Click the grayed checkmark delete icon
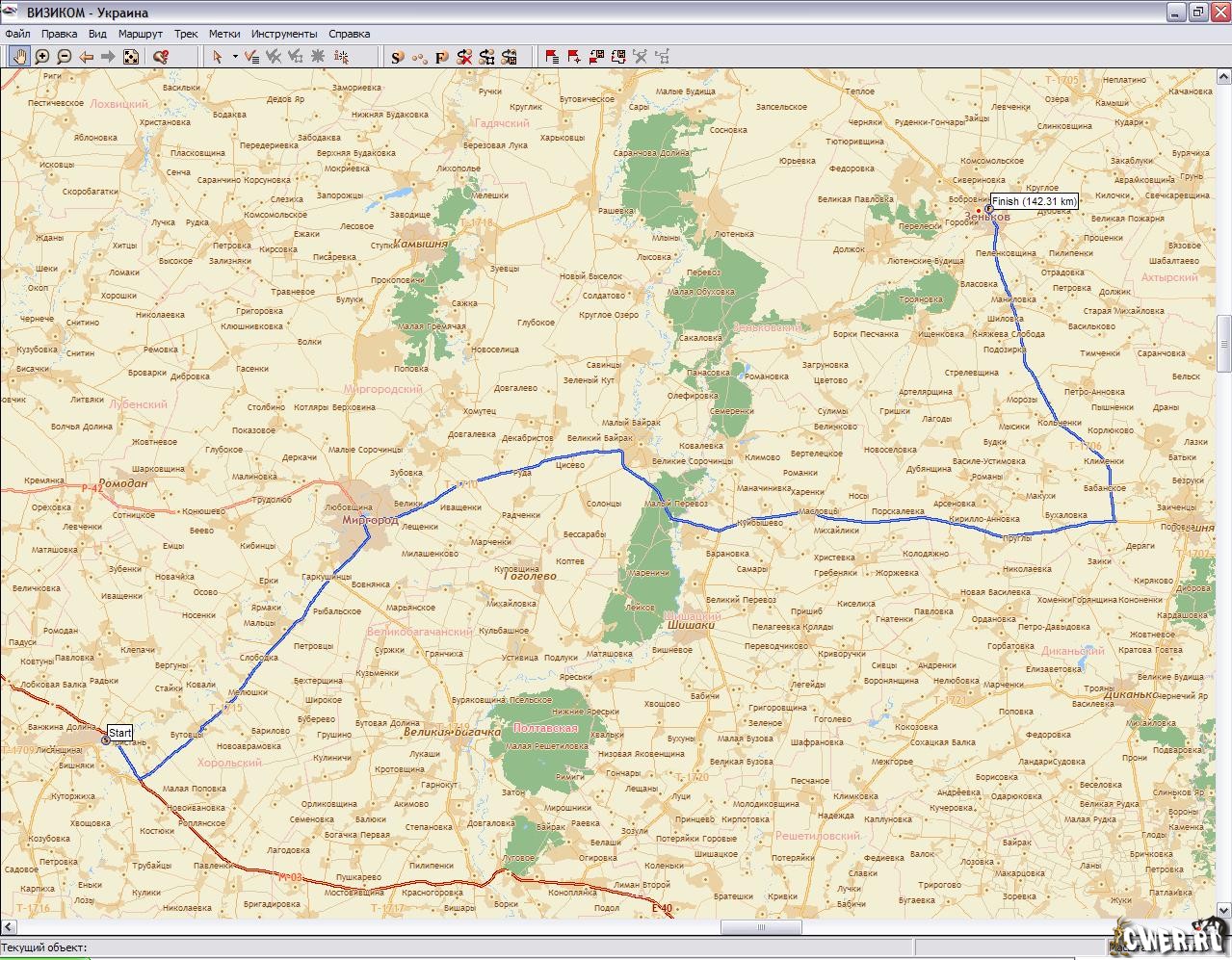Image resolution: width=1232 pixels, height=960 pixels. point(274,57)
